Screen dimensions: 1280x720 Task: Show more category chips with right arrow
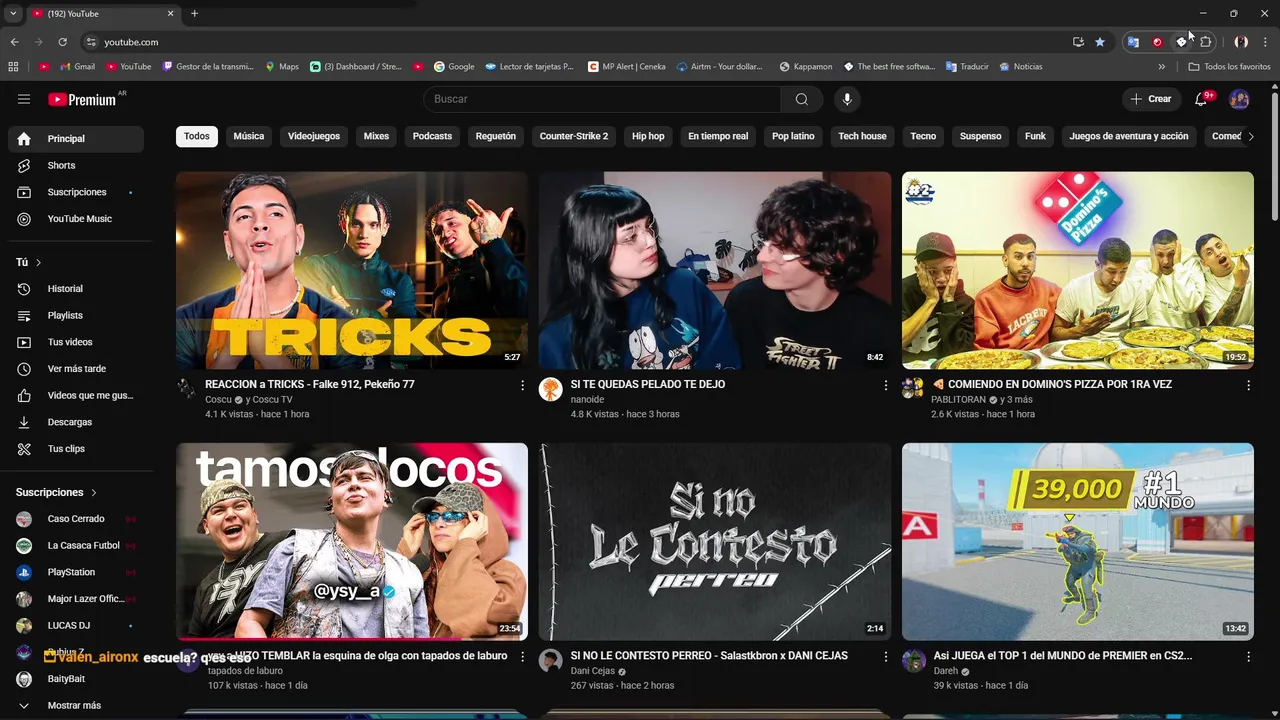1250,137
